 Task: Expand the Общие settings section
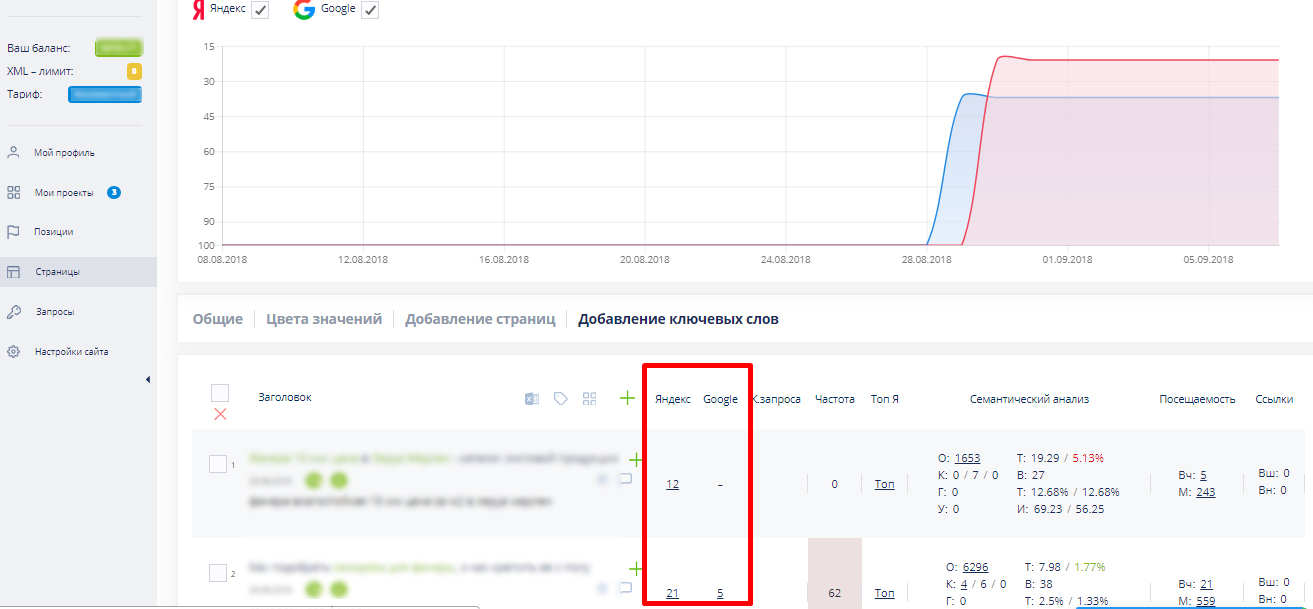[x=217, y=320]
